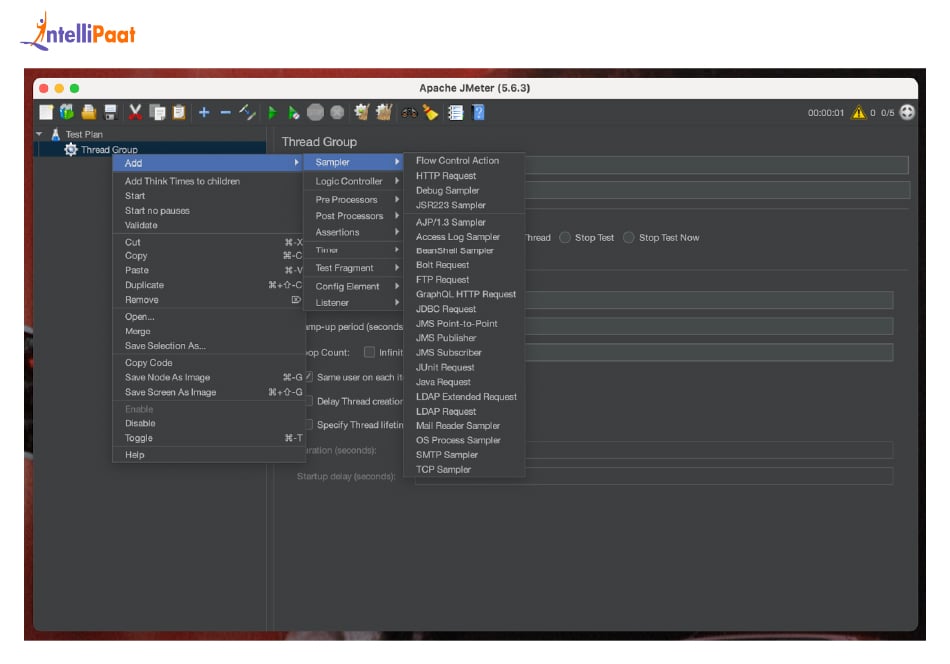Choose TCP Sampler menu item

tap(463, 470)
